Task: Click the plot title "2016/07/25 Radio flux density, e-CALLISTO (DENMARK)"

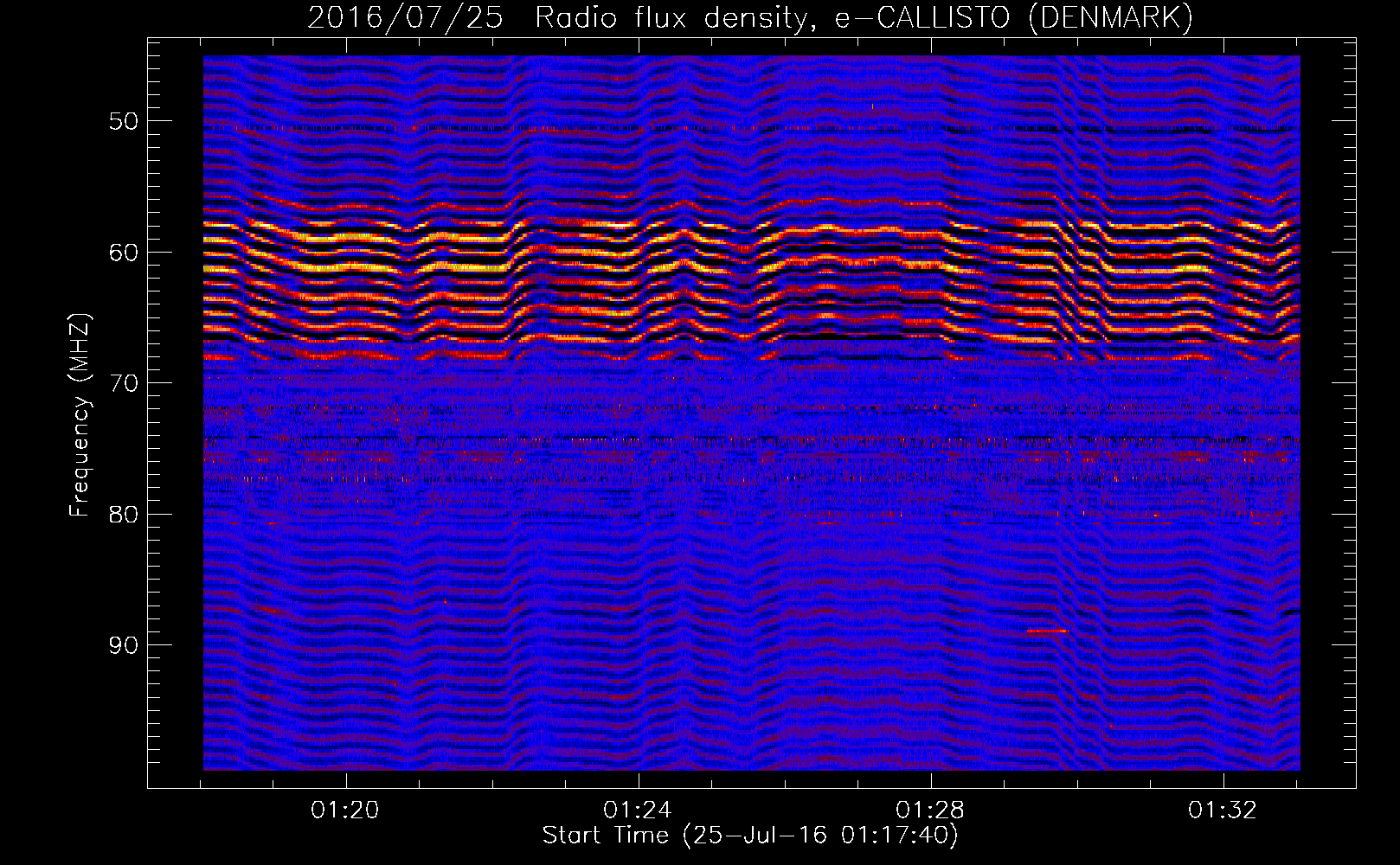Action: coord(750,17)
